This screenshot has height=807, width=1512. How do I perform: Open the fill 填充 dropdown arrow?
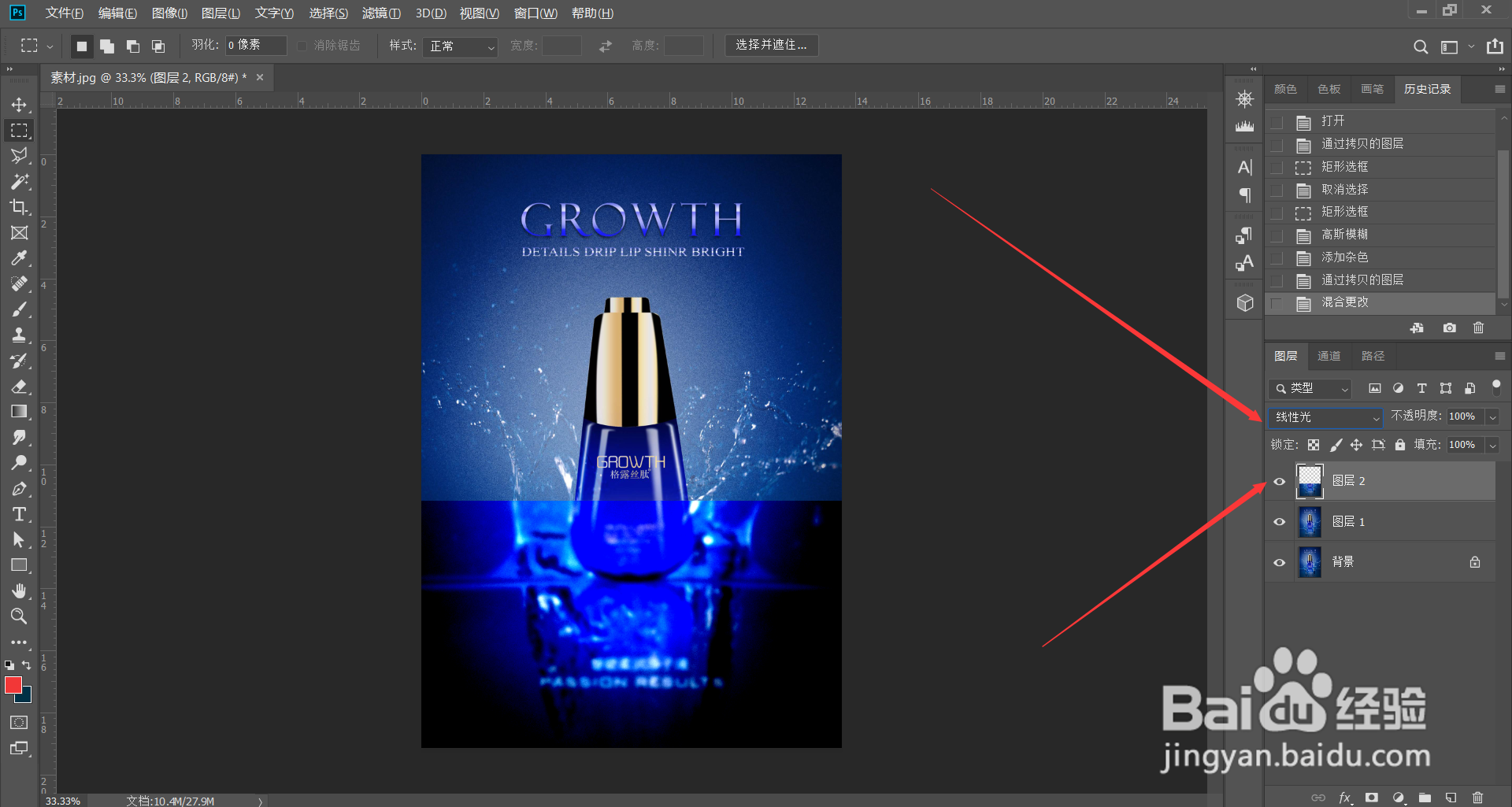coord(1492,445)
